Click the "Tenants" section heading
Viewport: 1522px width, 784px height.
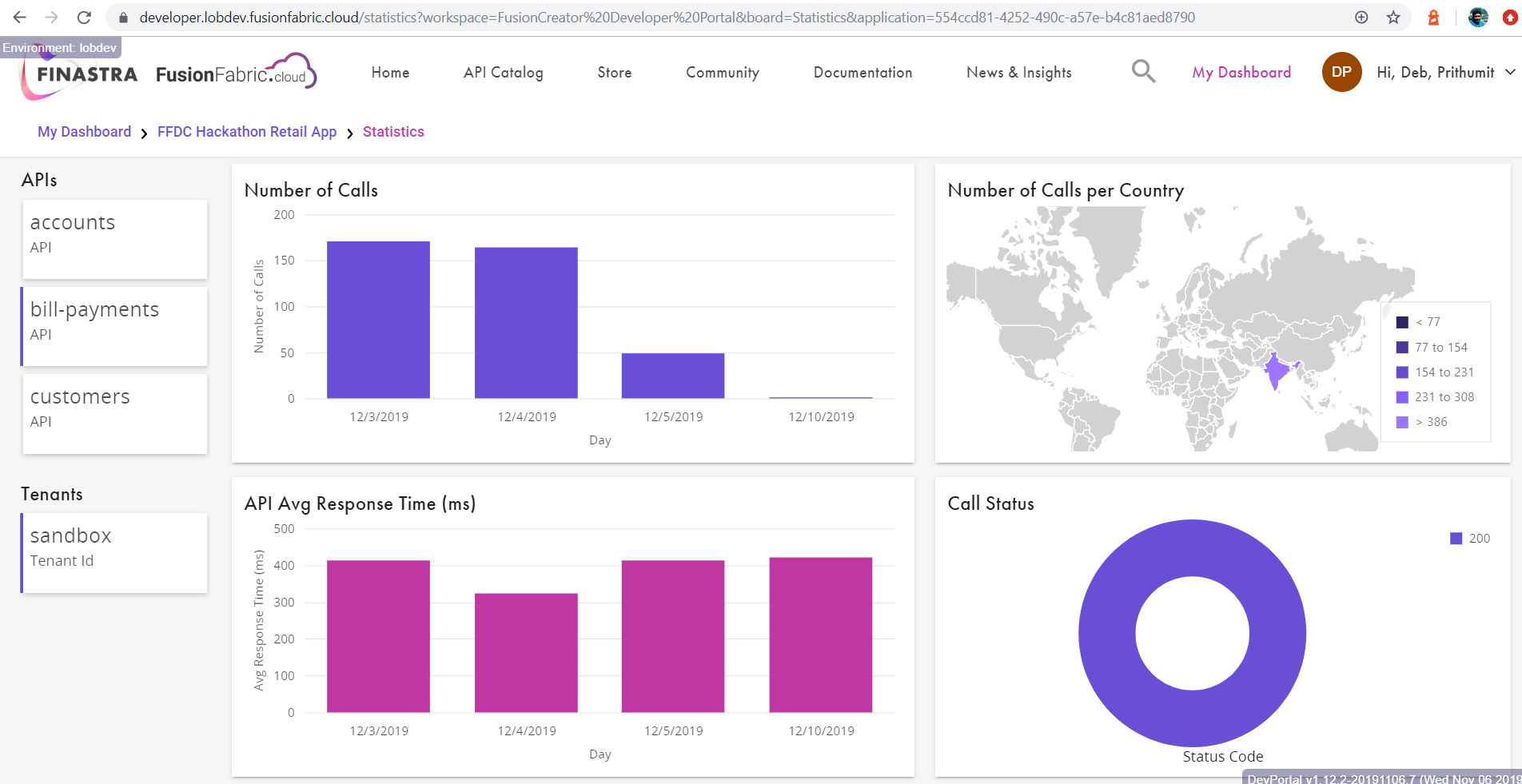[52, 494]
